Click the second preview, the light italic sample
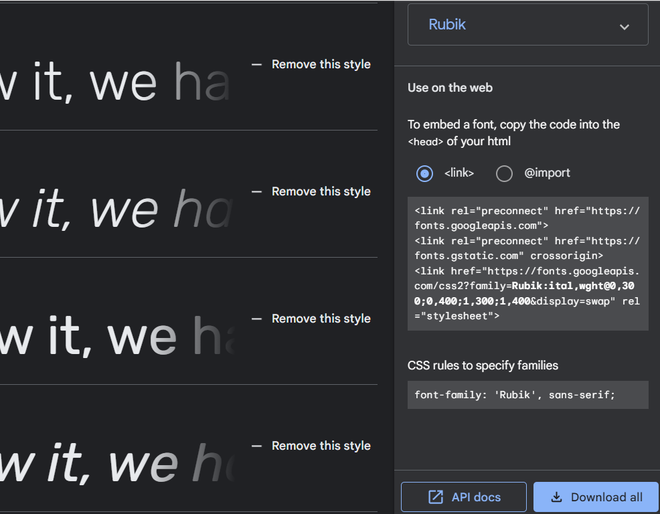This screenshot has height=514, width=660. coord(115,211)
